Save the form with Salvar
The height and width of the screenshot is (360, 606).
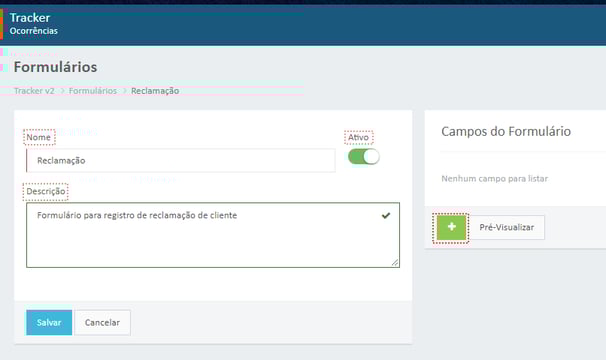[x=49, y=322]
